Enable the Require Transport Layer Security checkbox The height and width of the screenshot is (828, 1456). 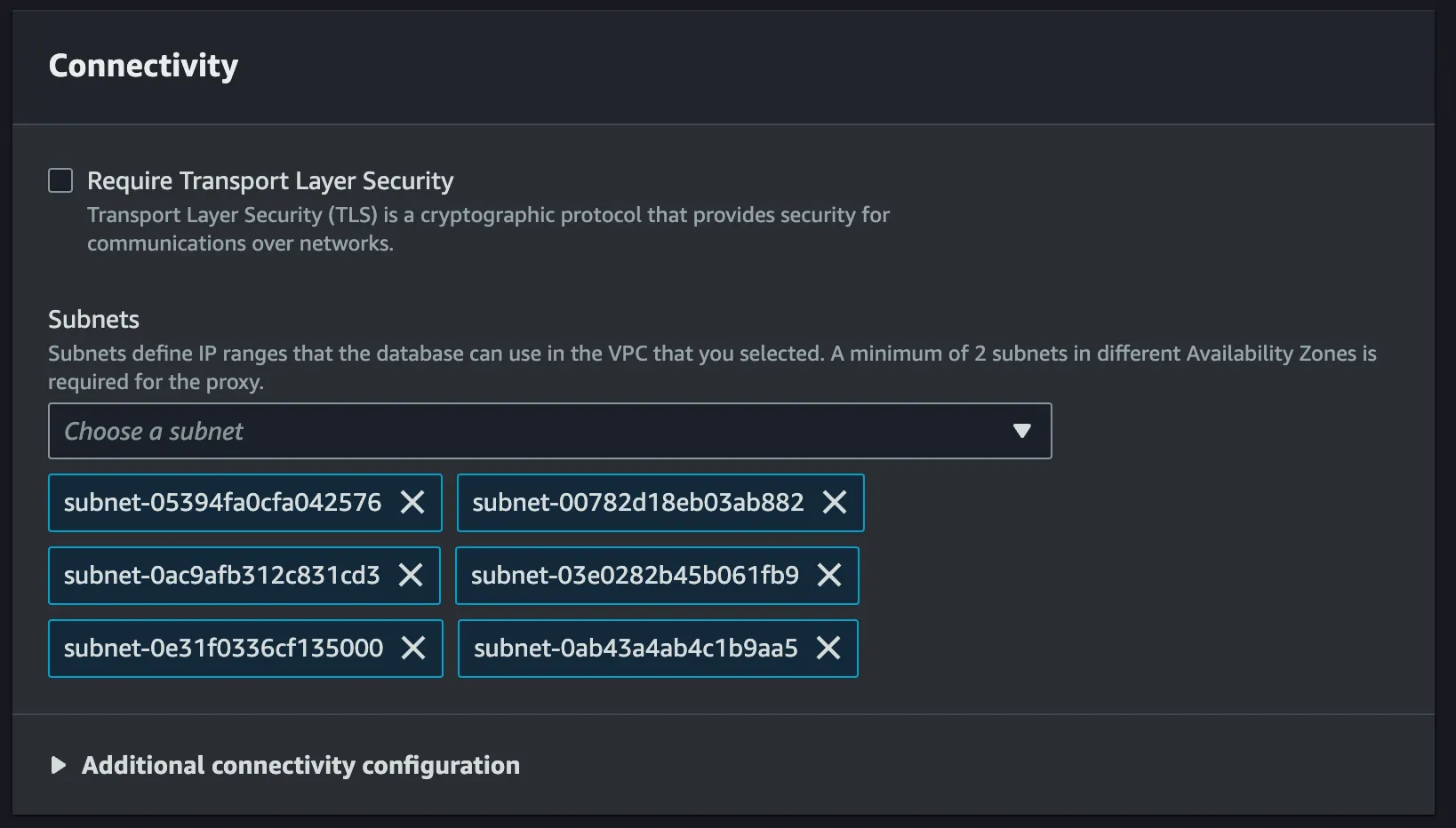(60, 181)
